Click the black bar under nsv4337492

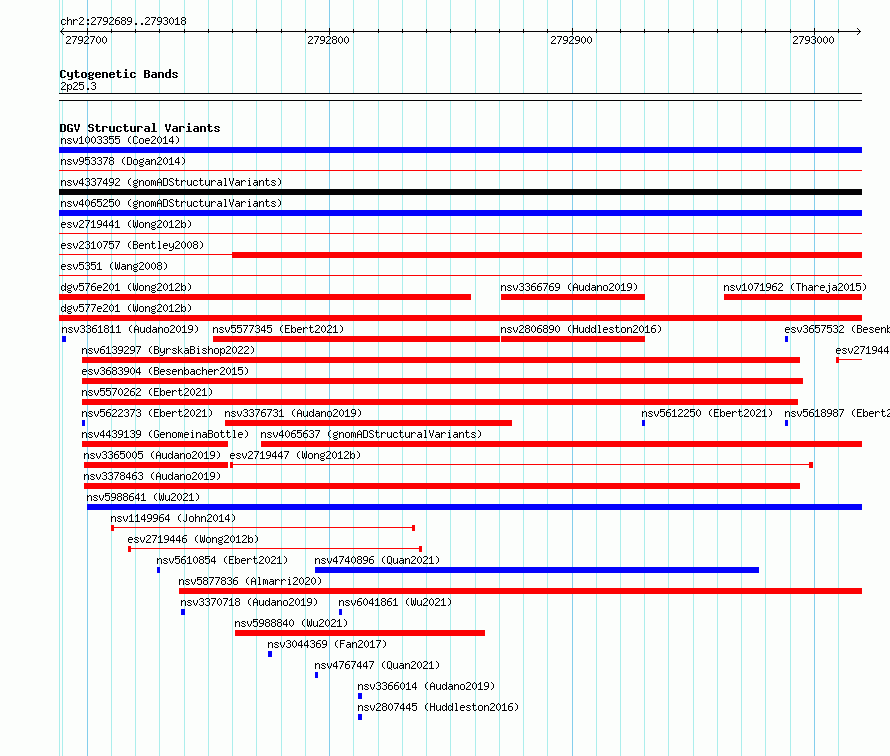click(460, 192)
